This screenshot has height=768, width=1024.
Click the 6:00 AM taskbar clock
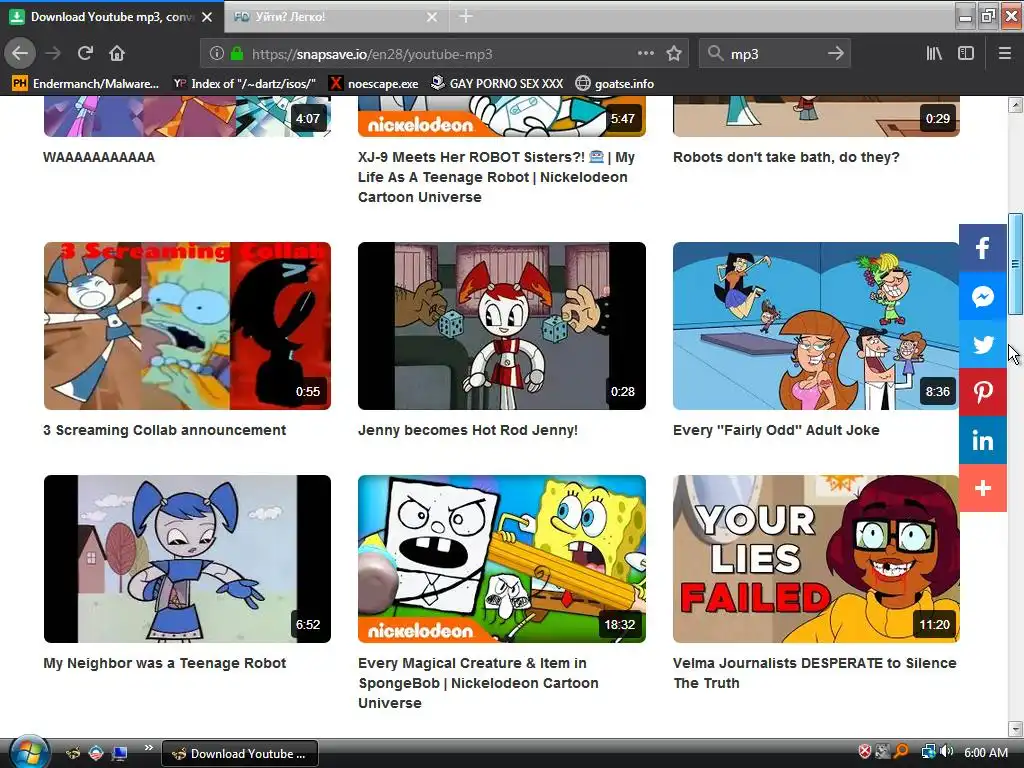[986, 752]
